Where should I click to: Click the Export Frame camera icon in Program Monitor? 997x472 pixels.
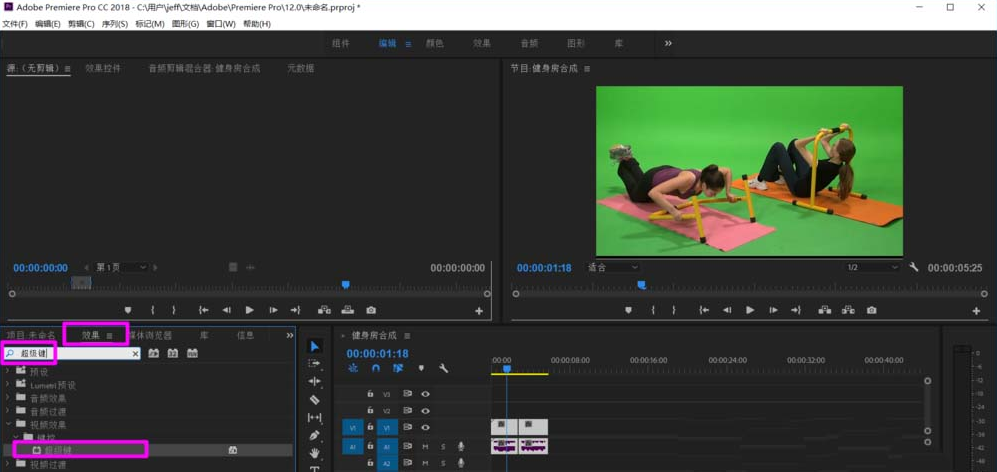[871, 311]
